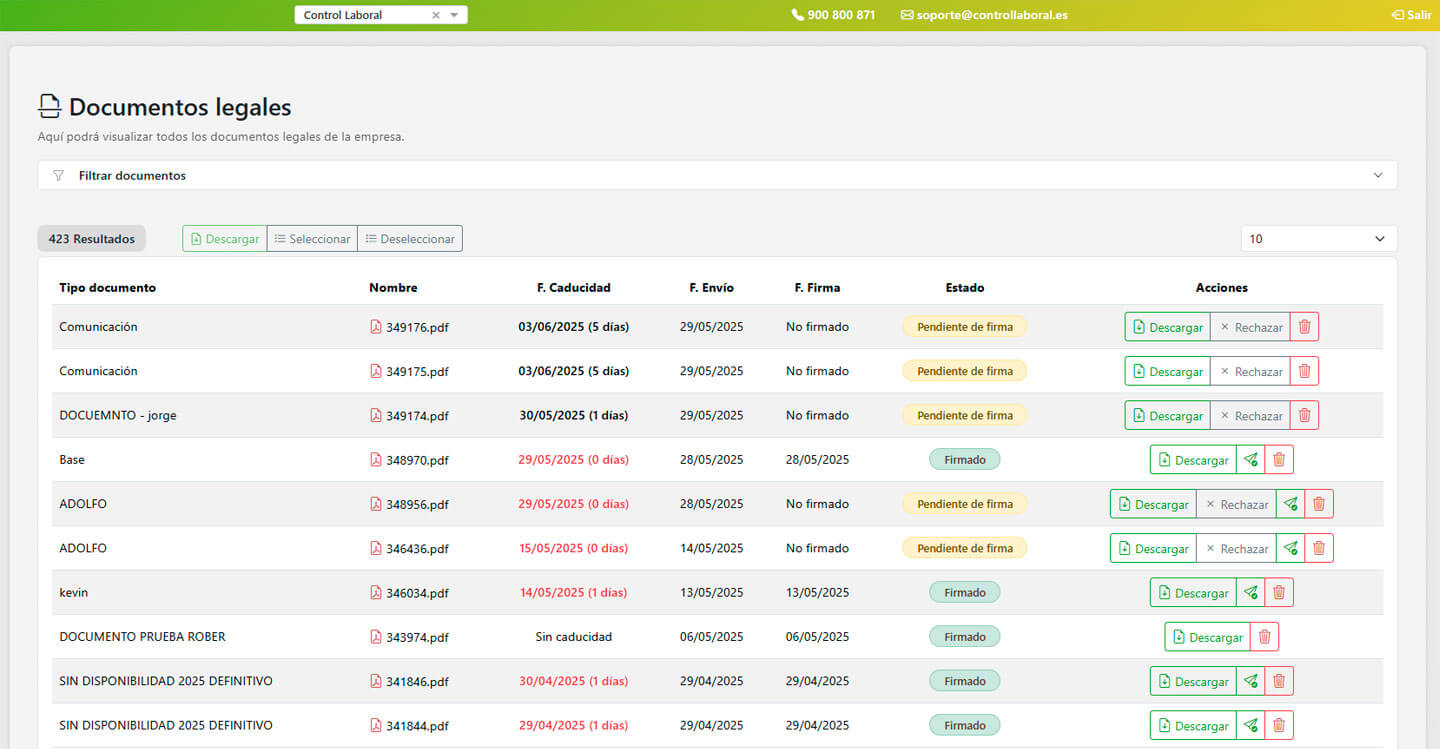The image size is (1440, 749).
Task: Trash the 346034.pdf document
Action: click(x=1279, y=593)
